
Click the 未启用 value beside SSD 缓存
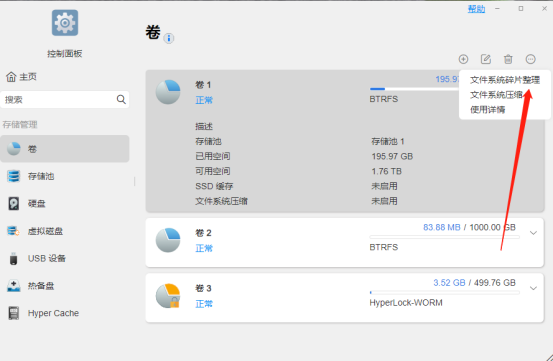384,186
